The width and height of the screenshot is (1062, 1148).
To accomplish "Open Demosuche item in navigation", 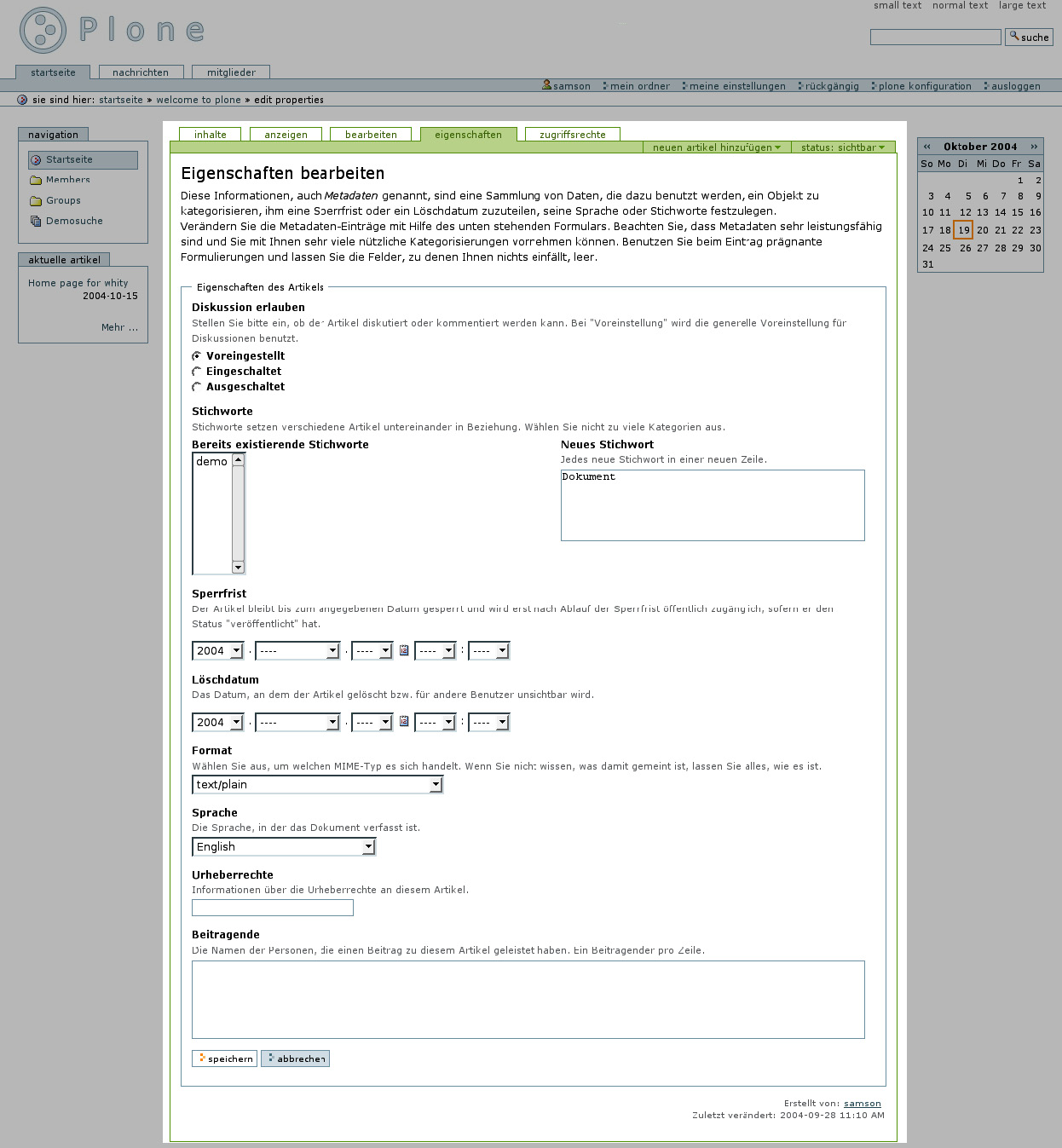I will (73, 221).
